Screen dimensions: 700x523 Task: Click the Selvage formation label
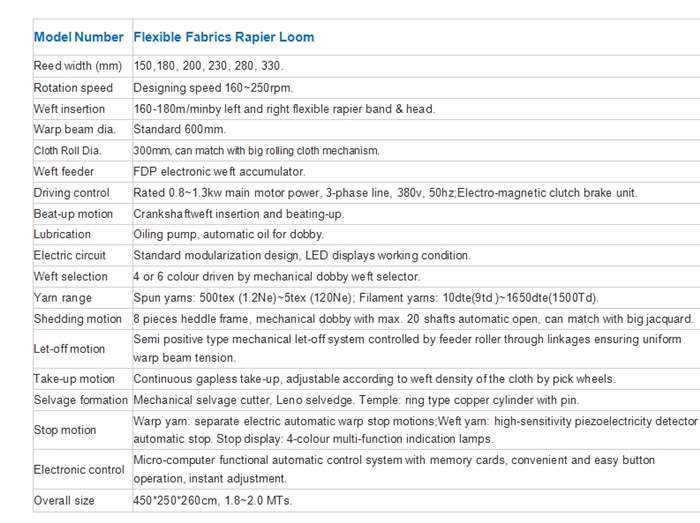point(81,400)
